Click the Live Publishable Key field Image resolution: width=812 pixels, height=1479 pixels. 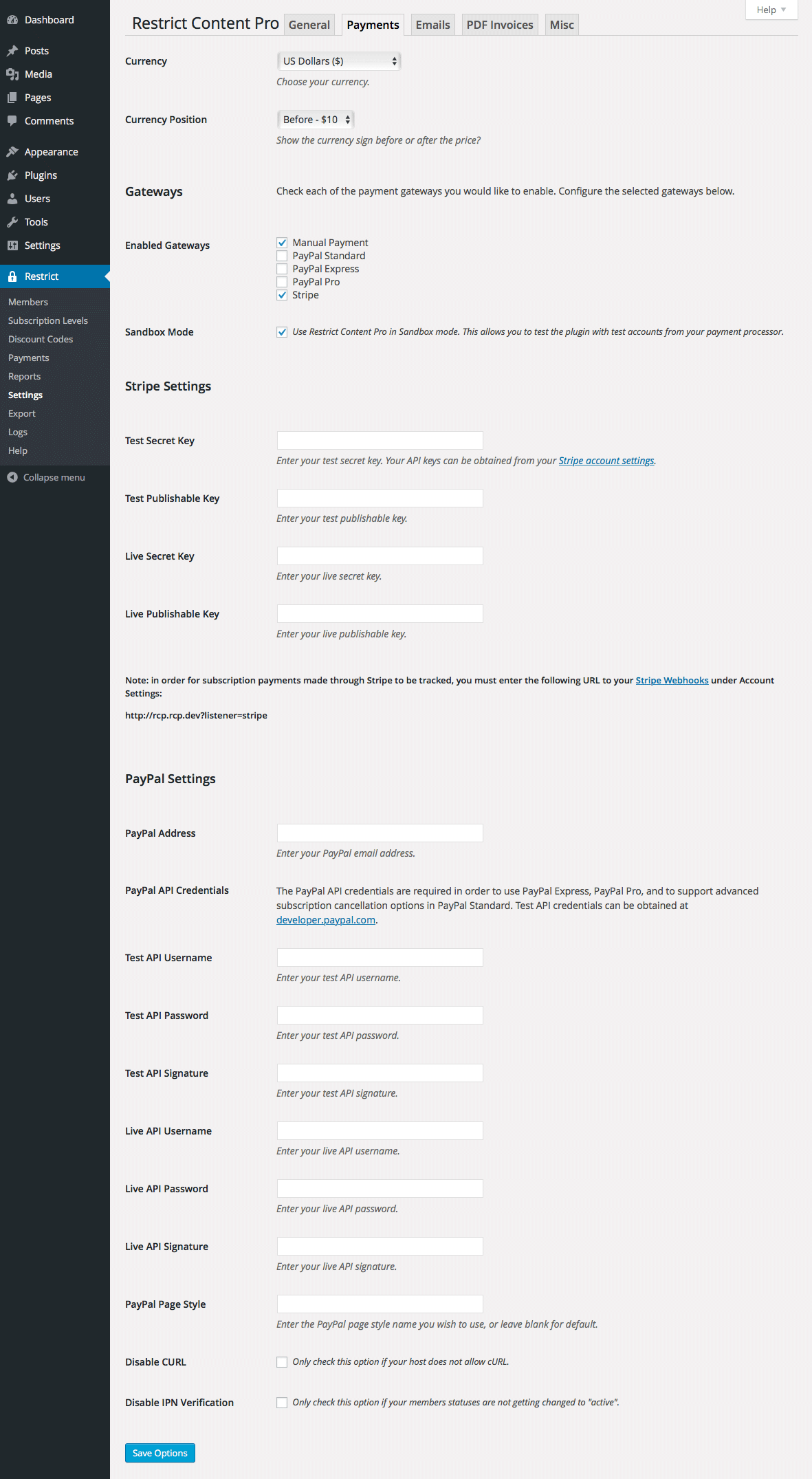[x=380, y=614]
